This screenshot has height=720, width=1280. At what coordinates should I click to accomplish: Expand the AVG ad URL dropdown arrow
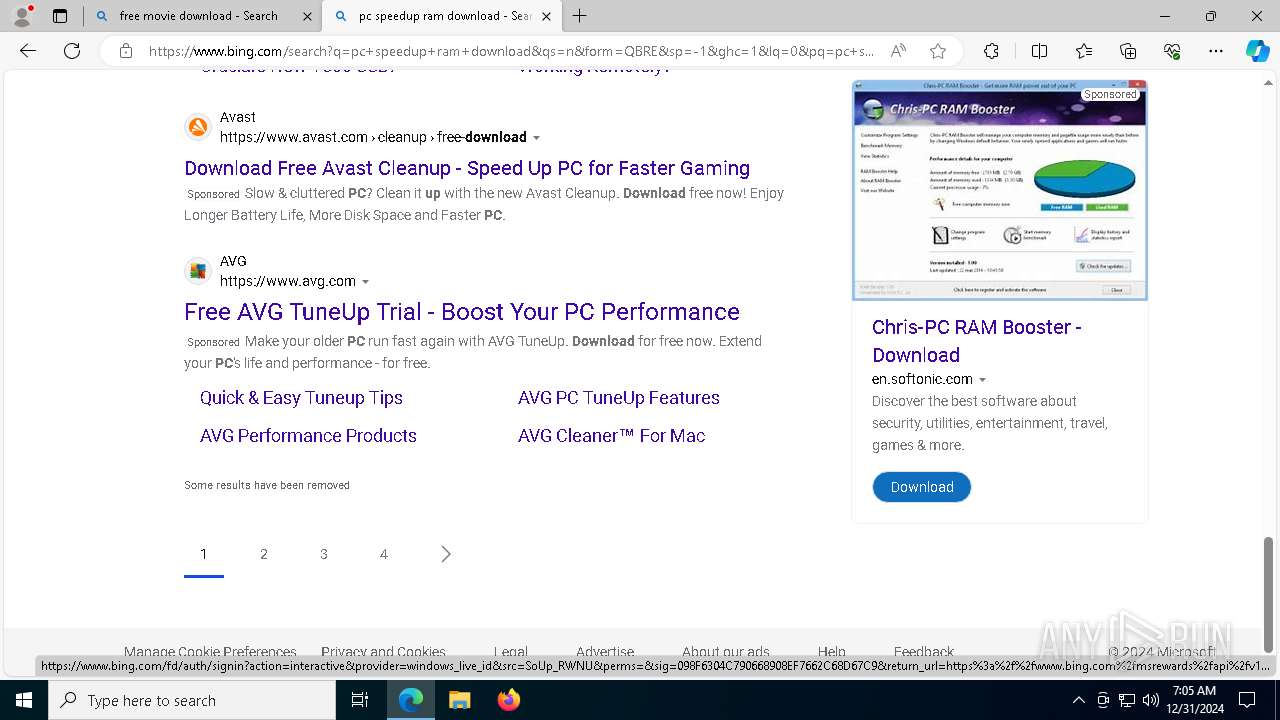(x=365, y=282)
